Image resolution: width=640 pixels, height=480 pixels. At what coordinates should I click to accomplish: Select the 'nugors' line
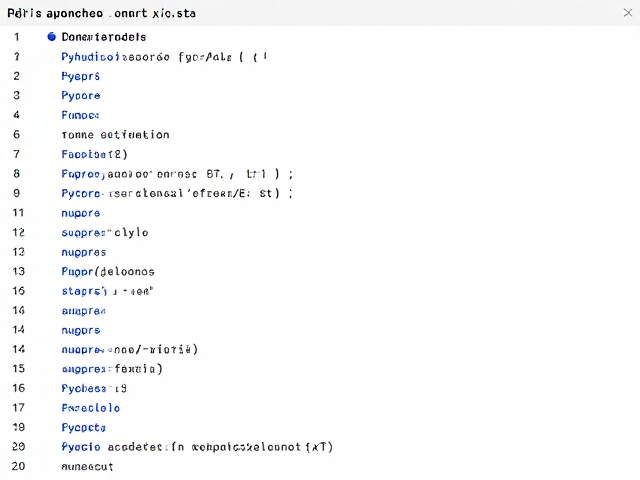tap(81, 330)
